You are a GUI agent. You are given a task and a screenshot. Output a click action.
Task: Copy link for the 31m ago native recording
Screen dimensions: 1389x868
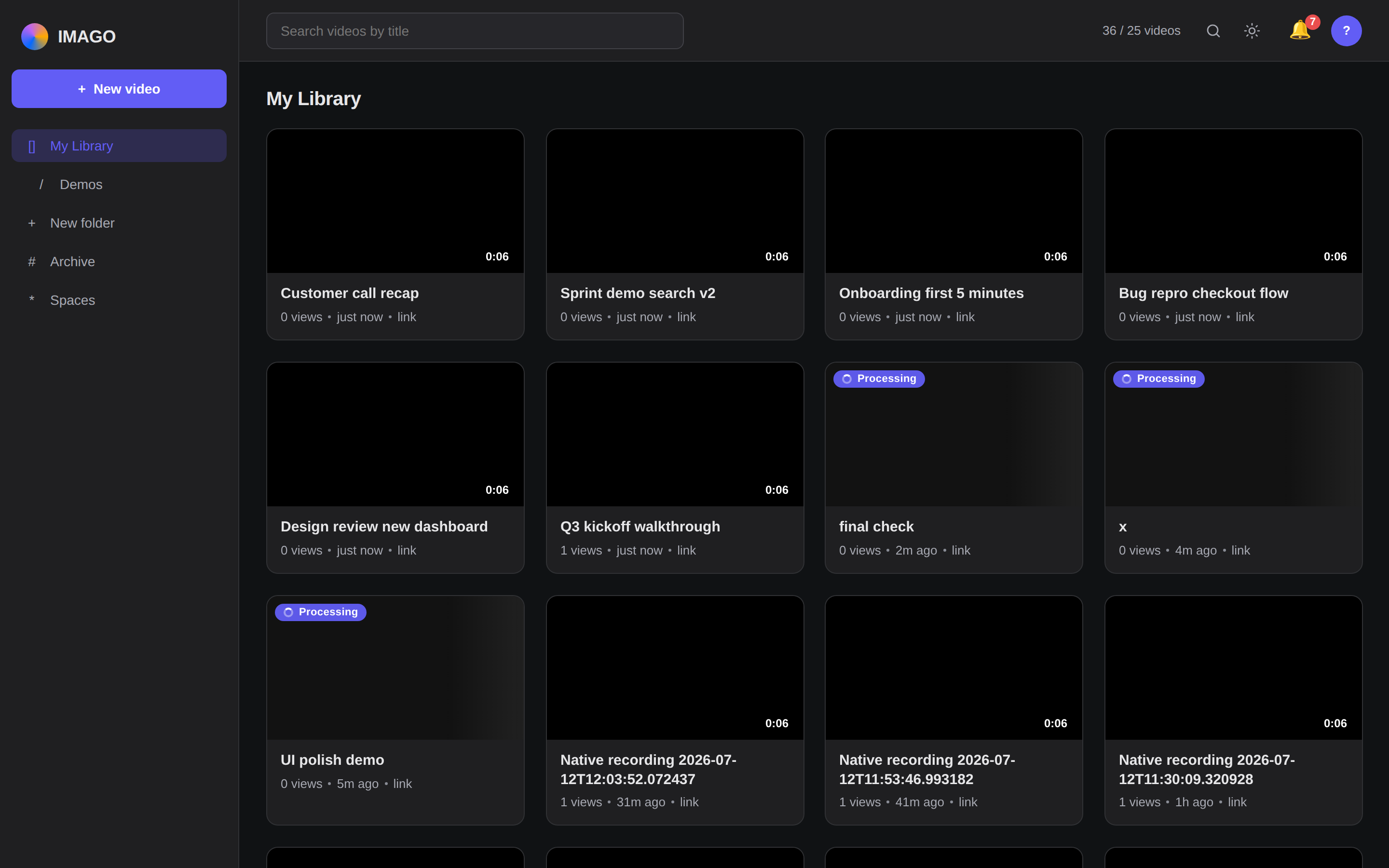pyautogui.click(x=689, y=802)
